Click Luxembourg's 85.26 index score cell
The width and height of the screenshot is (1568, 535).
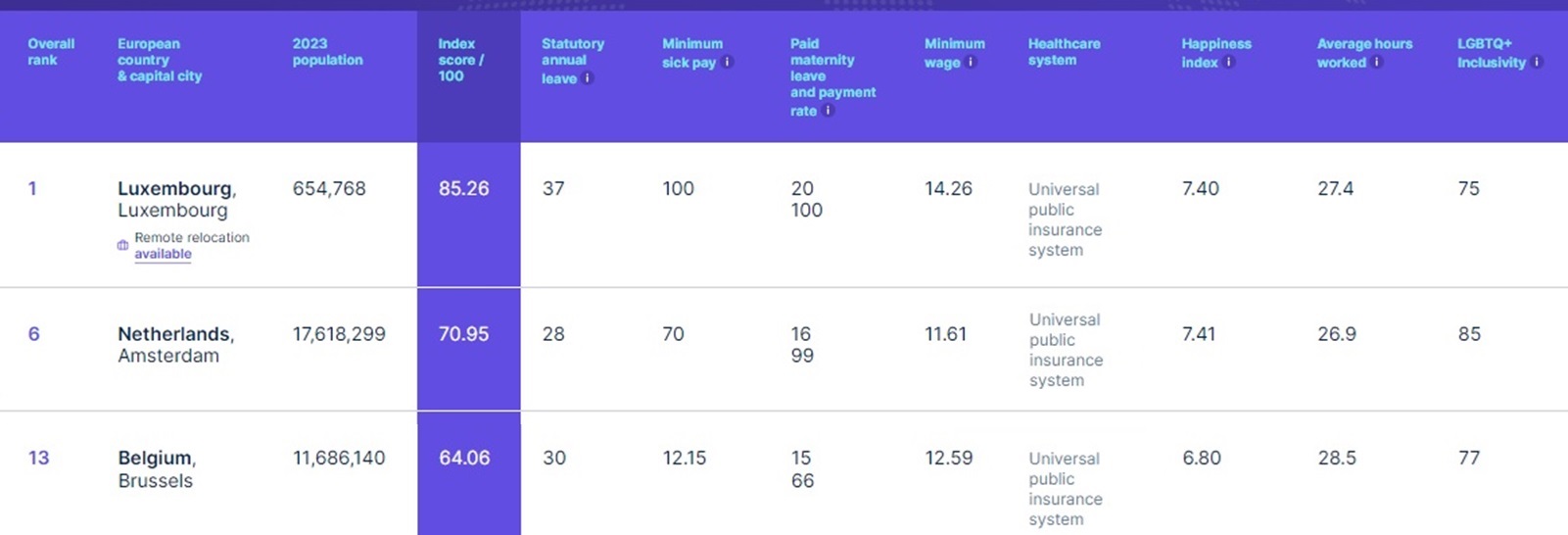464,188
